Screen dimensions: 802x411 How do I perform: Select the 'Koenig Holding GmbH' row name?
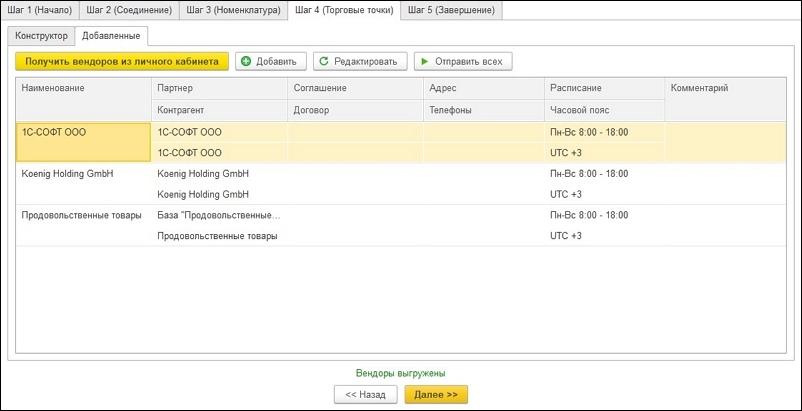(68, 173)
